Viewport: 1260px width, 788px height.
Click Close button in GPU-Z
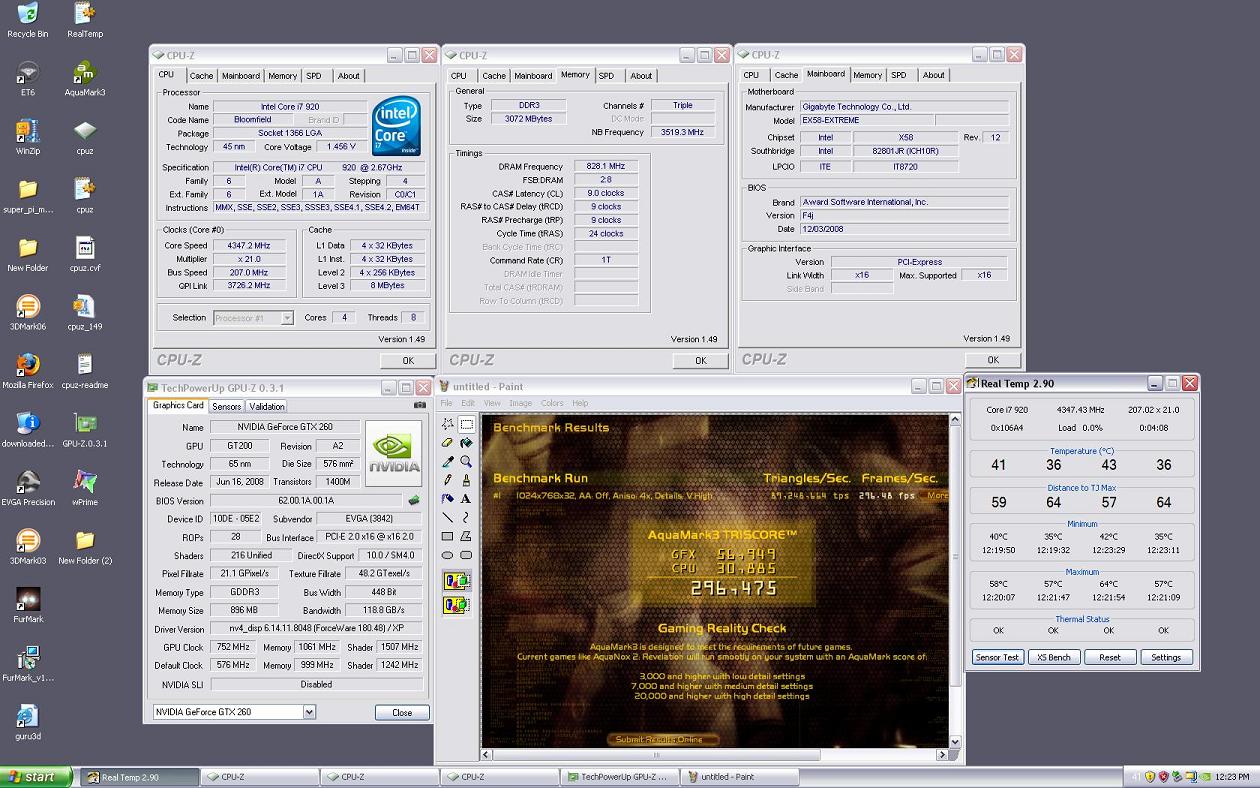click(x=402, y=713)
